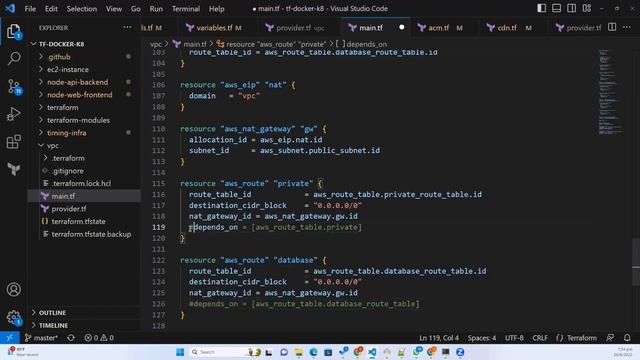Open the Terminal menu

(x=186, y=9)
